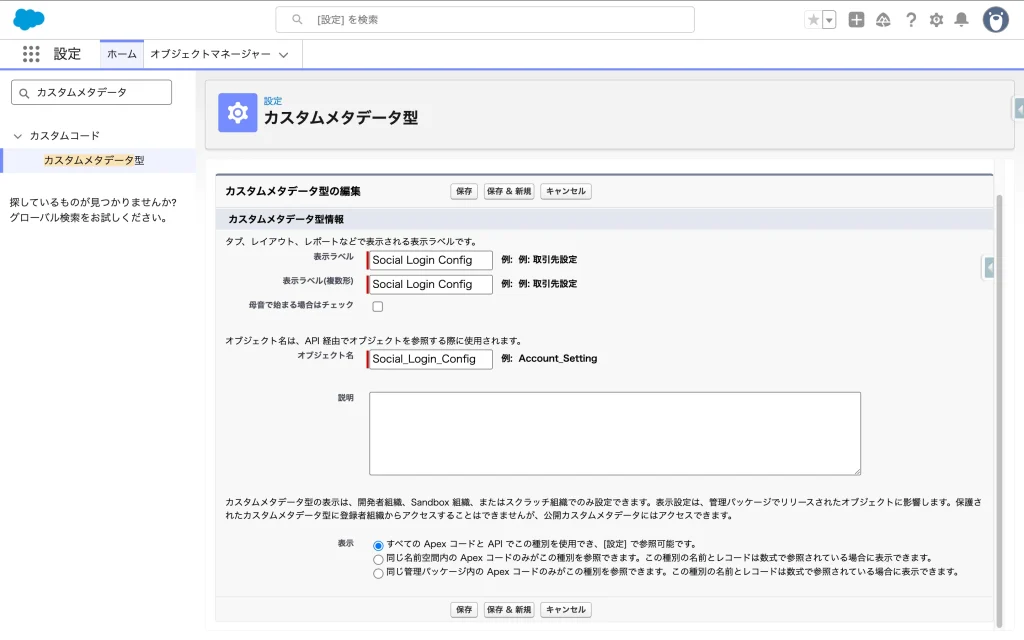This screenshot has height=640, width=1024.
Task: Open the App Launcher grid icon
Action: click(31, 54)
